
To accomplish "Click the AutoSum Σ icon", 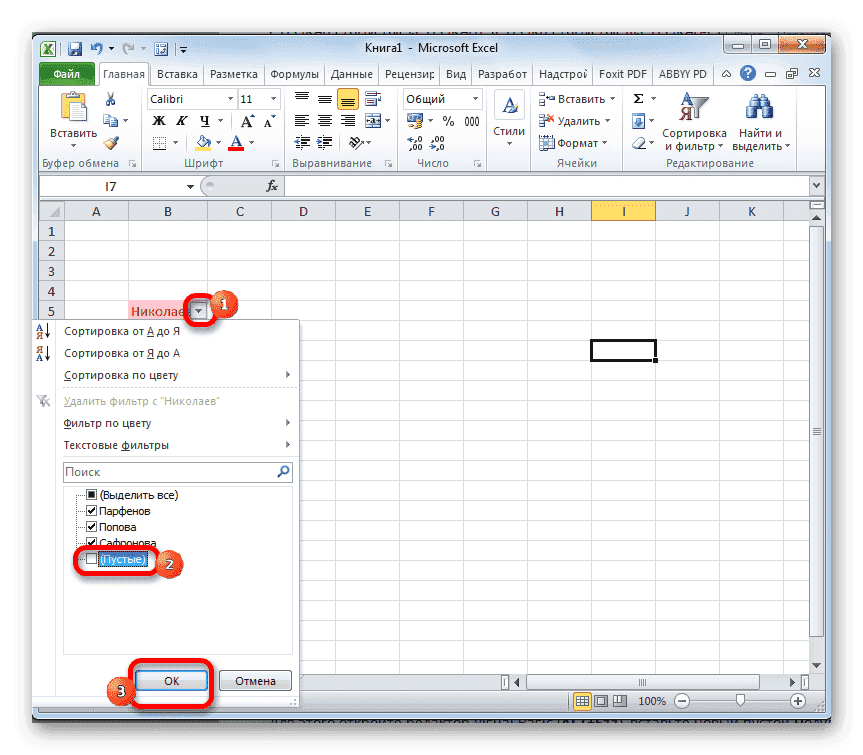I will point(637,98).
